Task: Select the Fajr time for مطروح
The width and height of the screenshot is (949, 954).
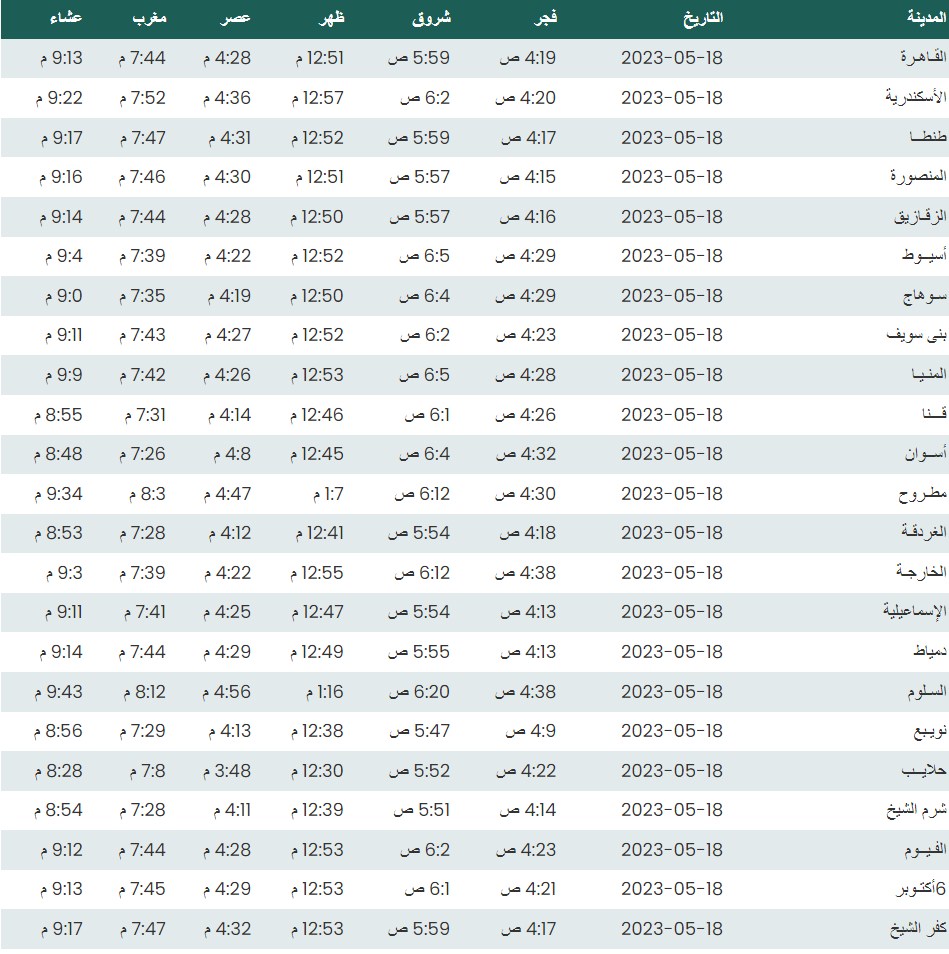Action: [527, 493]
